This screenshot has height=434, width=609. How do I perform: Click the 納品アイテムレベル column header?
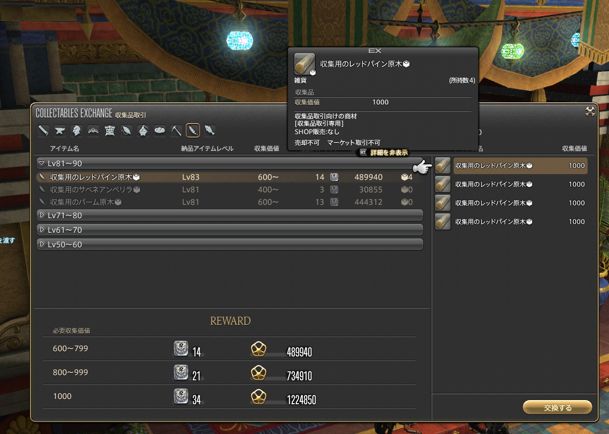point(207,148)
